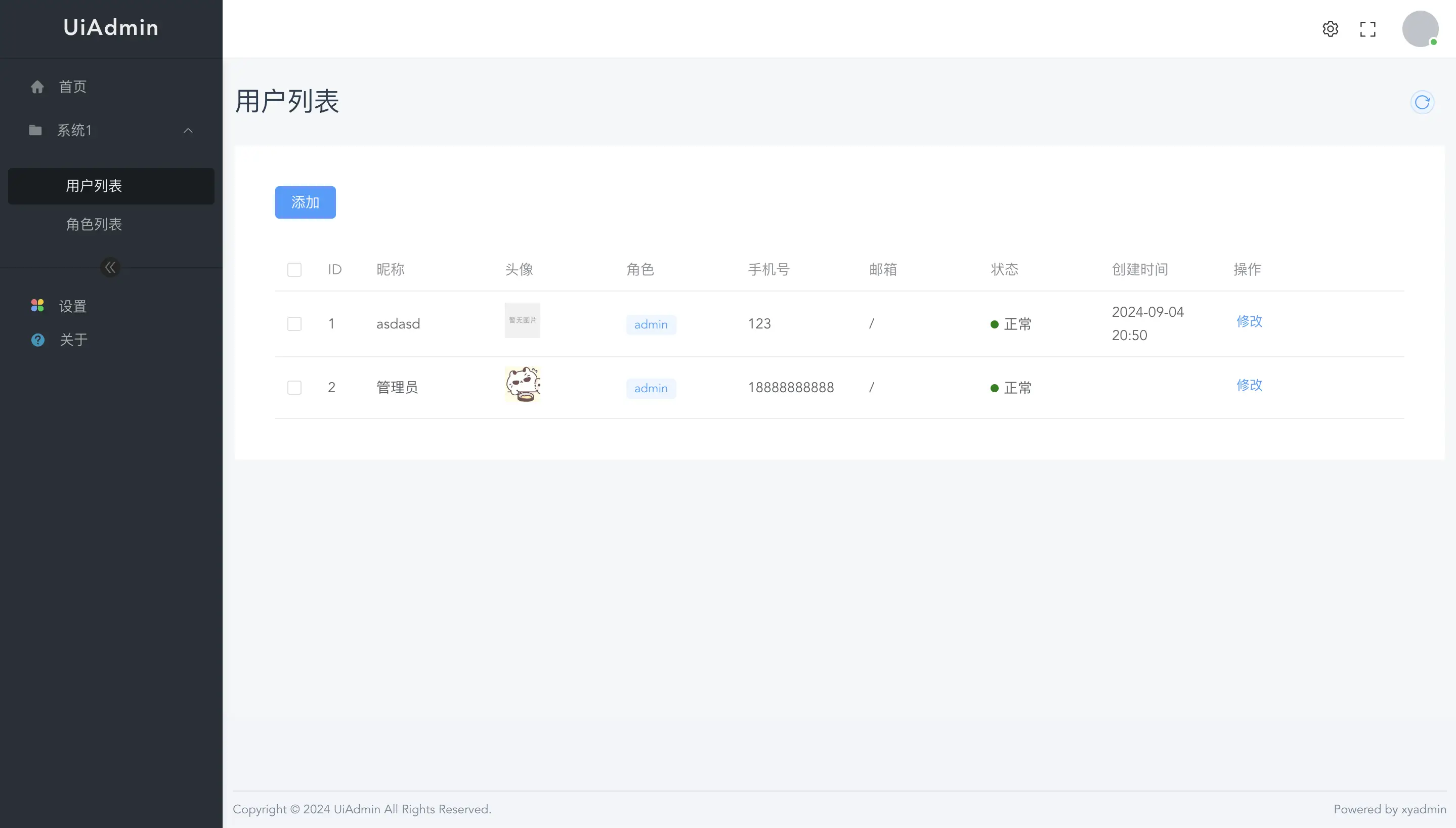Viewport: 1456px width, 828px height.
Task: Open the 管理员 cat avatar thumbnail
Action: tap(522, 385)
